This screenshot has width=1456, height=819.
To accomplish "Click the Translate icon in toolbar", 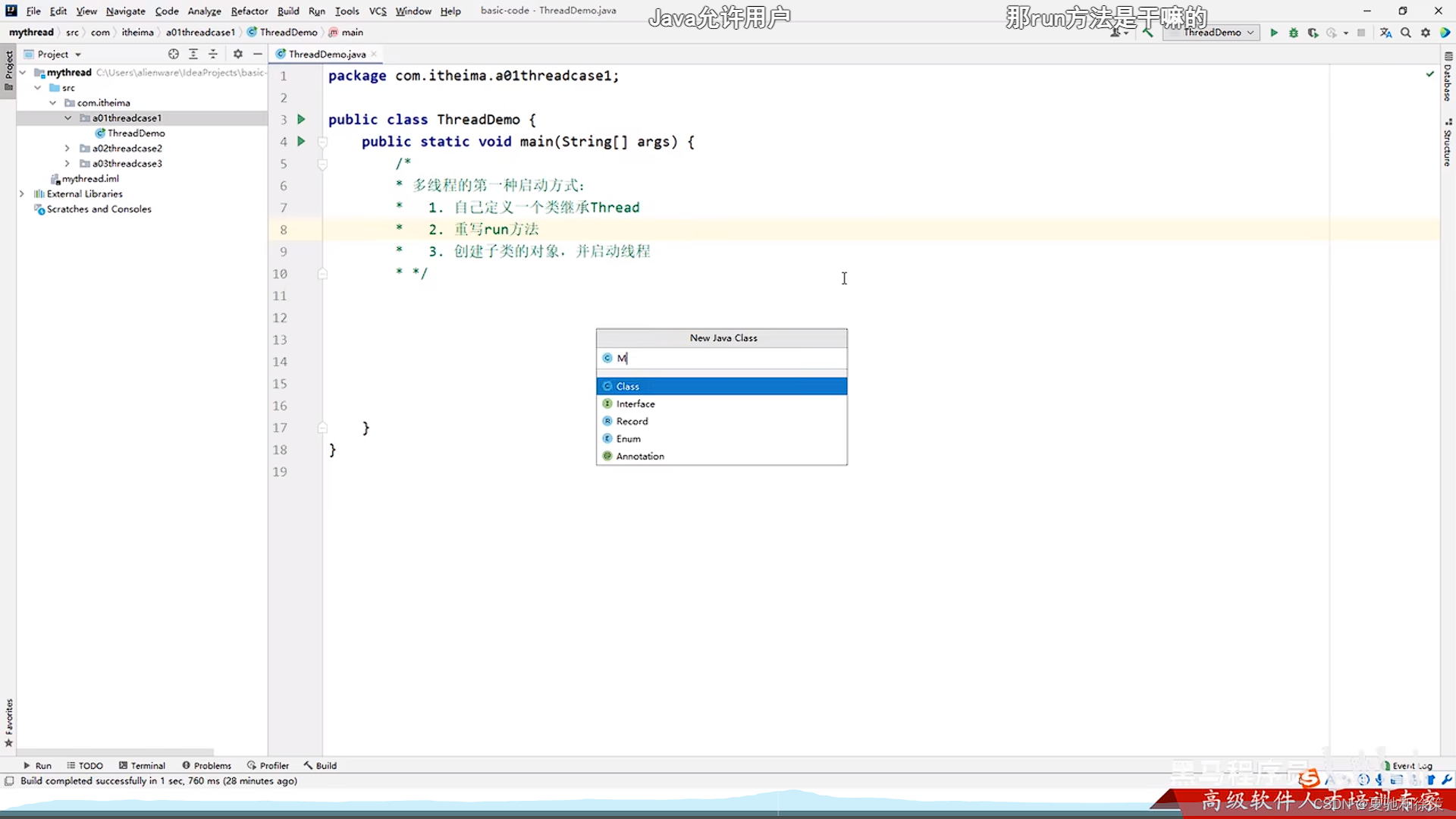I will pos(1385,33).
